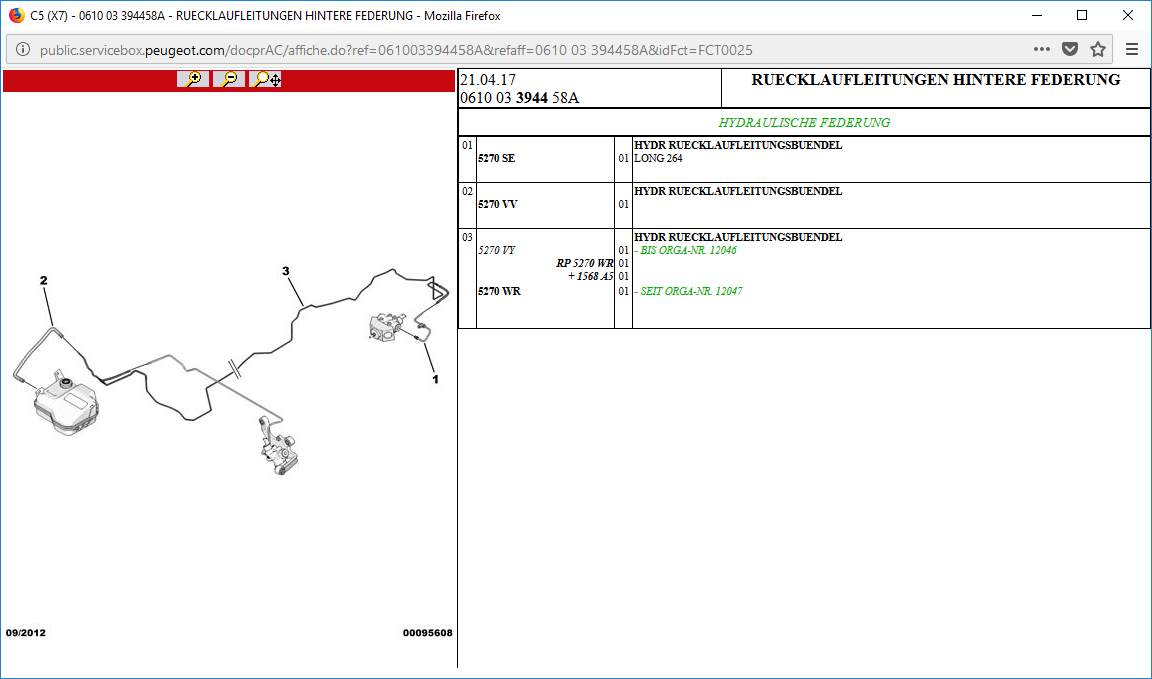Click the italic part number 5270 VY
1152x679 pixels.
(497, 251)
